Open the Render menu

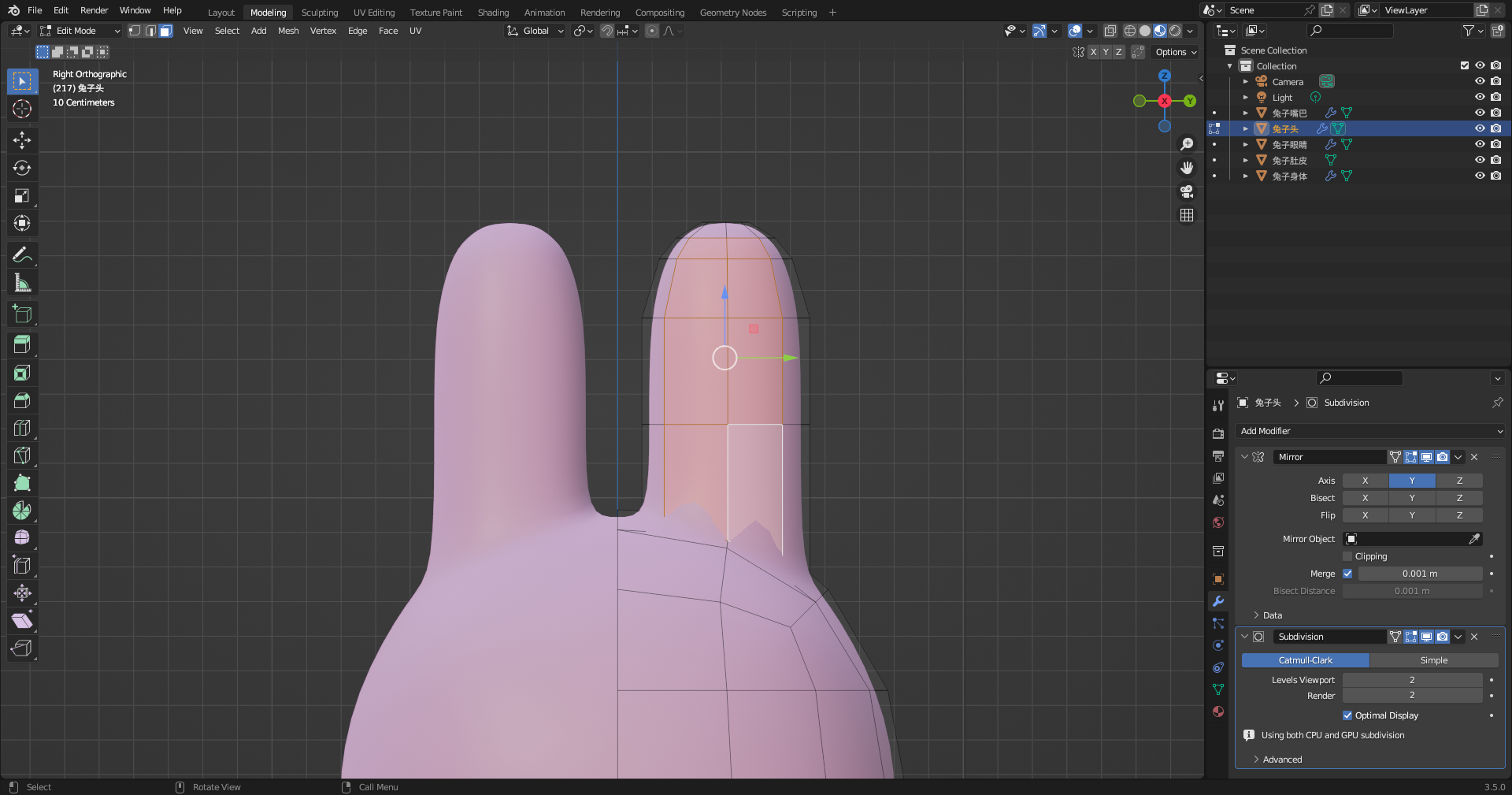(94, 10)
